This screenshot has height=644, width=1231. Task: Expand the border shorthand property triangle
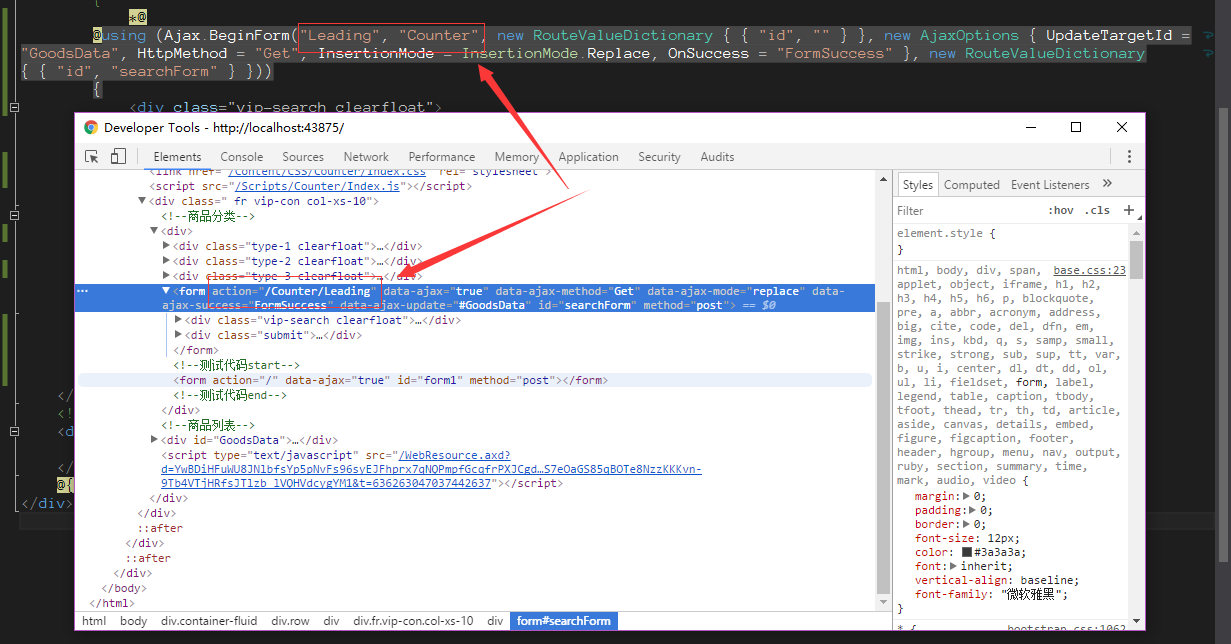click(x=967, y=524)
